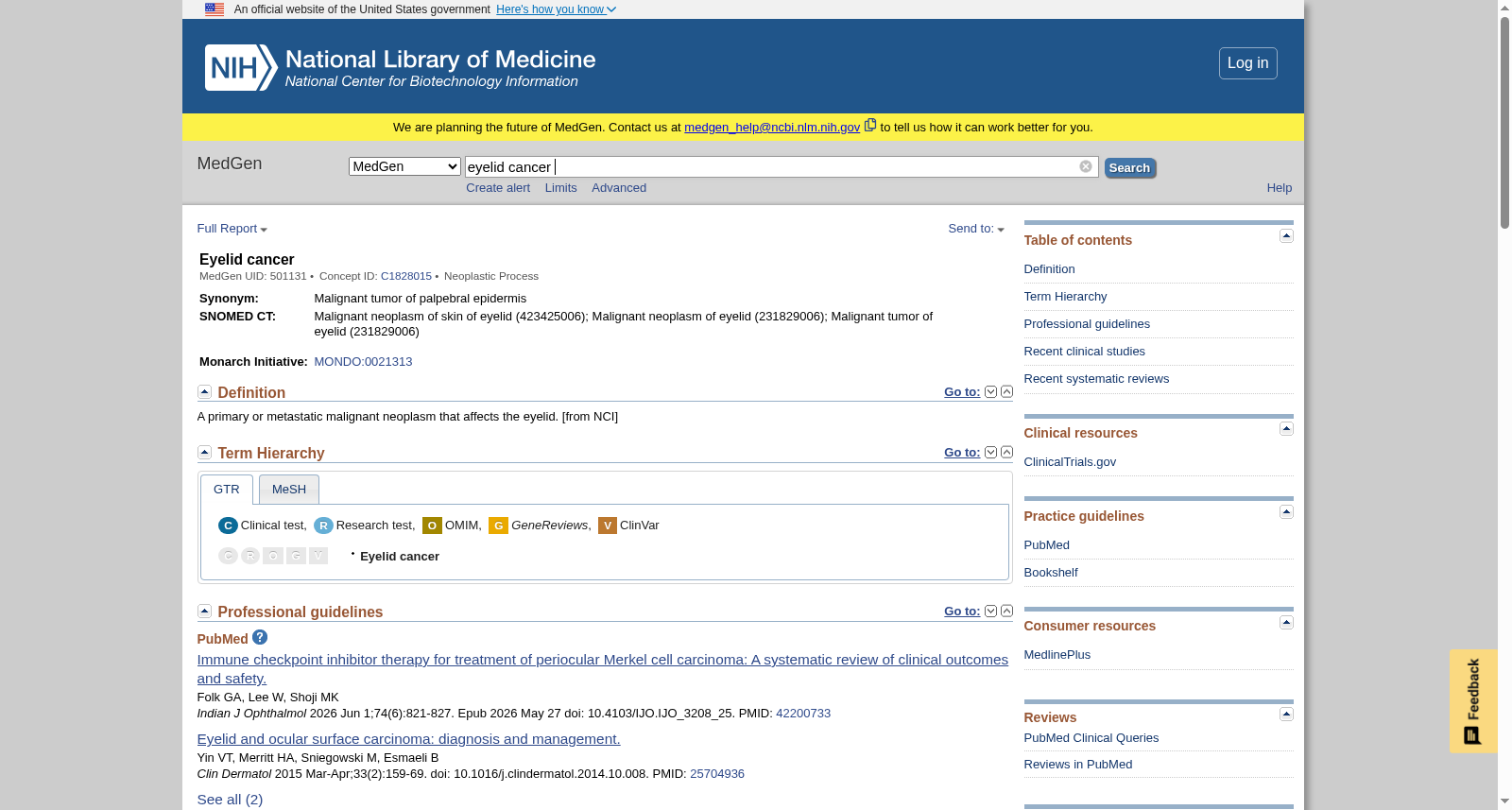Open Concept ID C1828015 link
1512x810 pixels.
click(x=405, y=276)
